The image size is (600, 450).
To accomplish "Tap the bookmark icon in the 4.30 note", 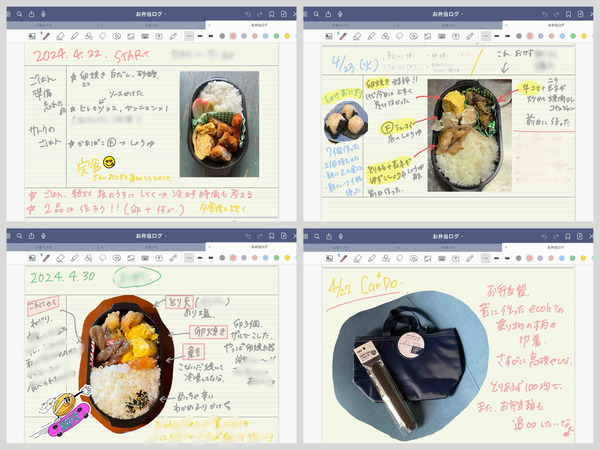I will pos(271,236).
